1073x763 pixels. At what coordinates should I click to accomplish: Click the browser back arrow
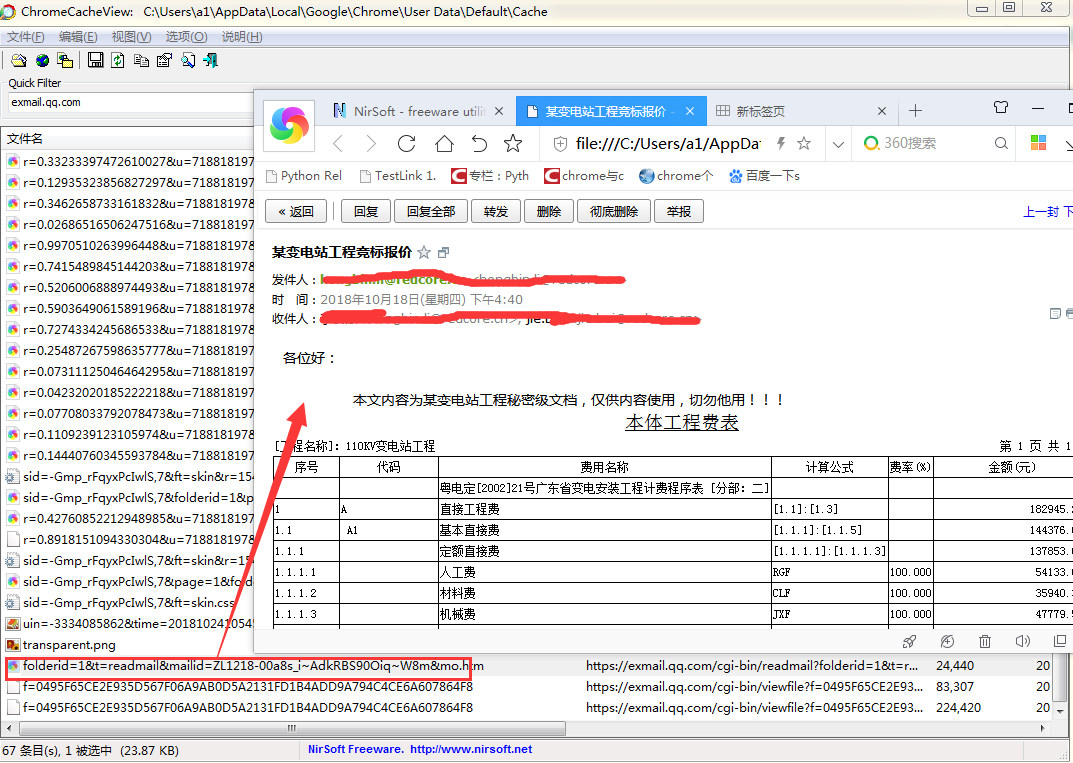(x=337, y=143)
